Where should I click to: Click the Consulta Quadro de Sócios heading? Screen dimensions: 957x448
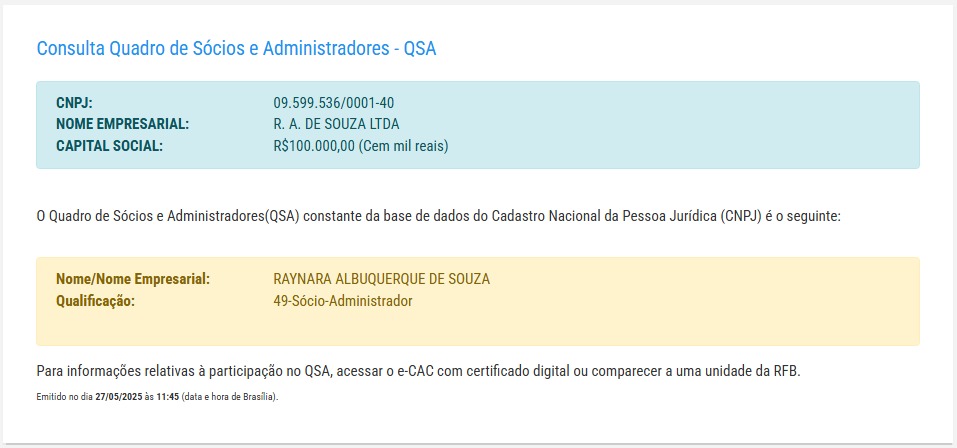click(x=236, y=48)
